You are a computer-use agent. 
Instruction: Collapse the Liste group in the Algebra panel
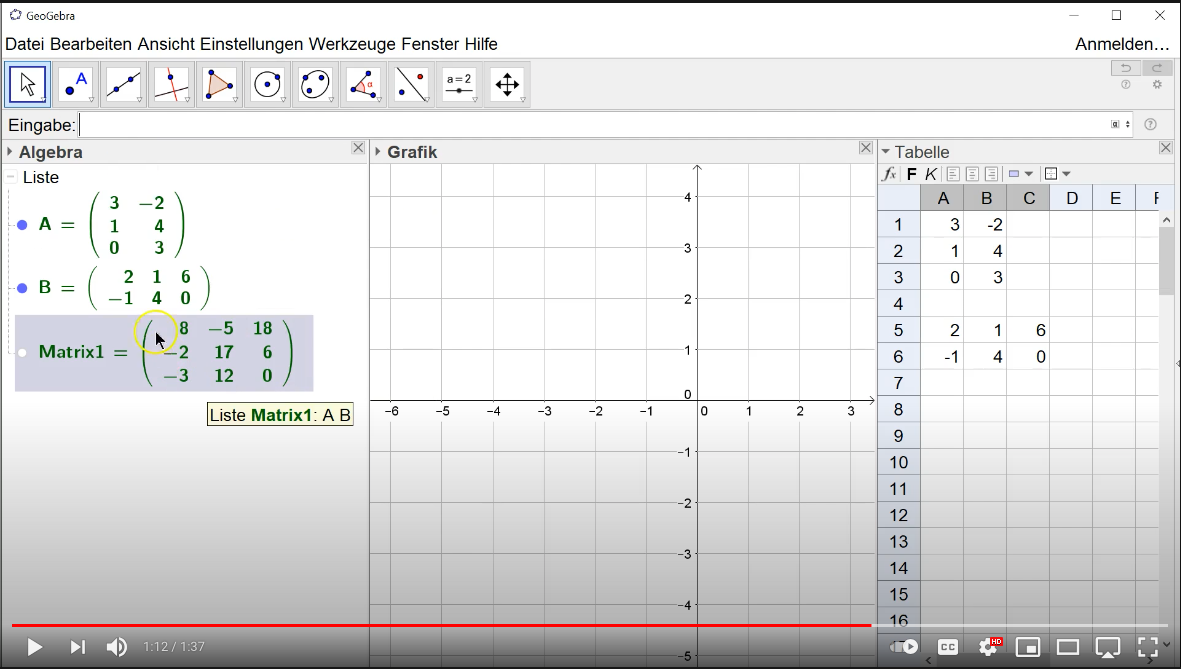[x=11, y=177]
